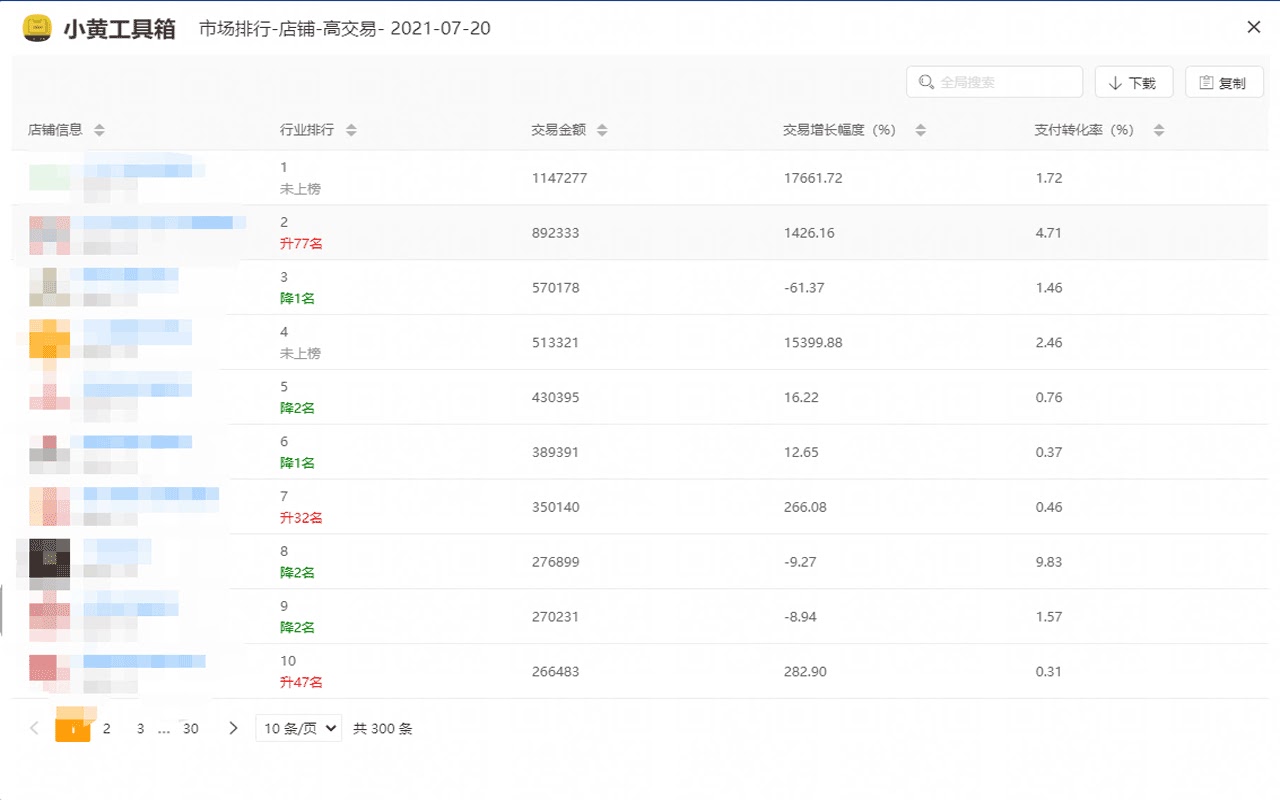
Task: Click rank change 降1名 in rank 3 row
Action: click(298, 298)
